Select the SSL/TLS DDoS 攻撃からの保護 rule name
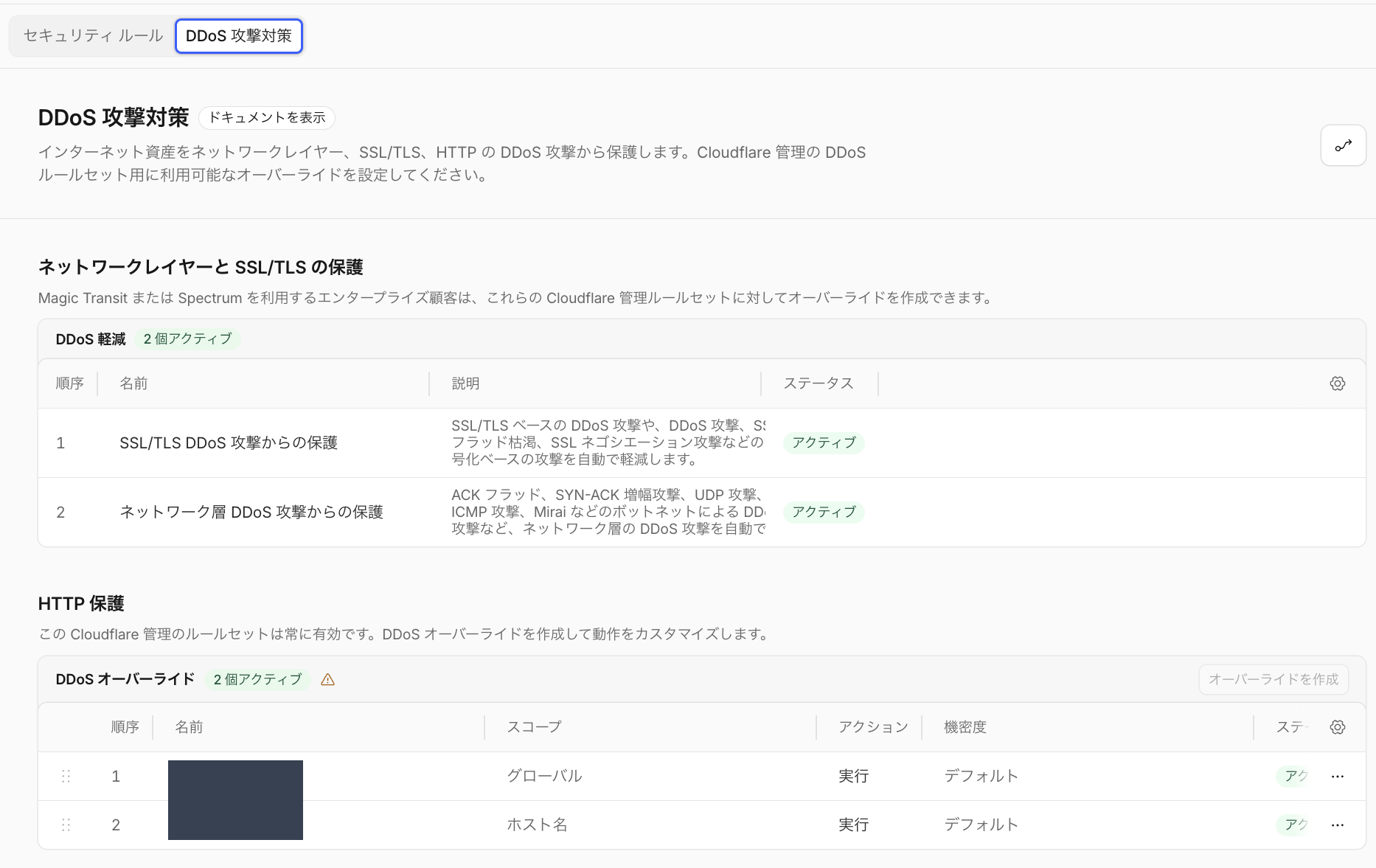This screenshot has height=868, width=1376. tap(229, 443)
